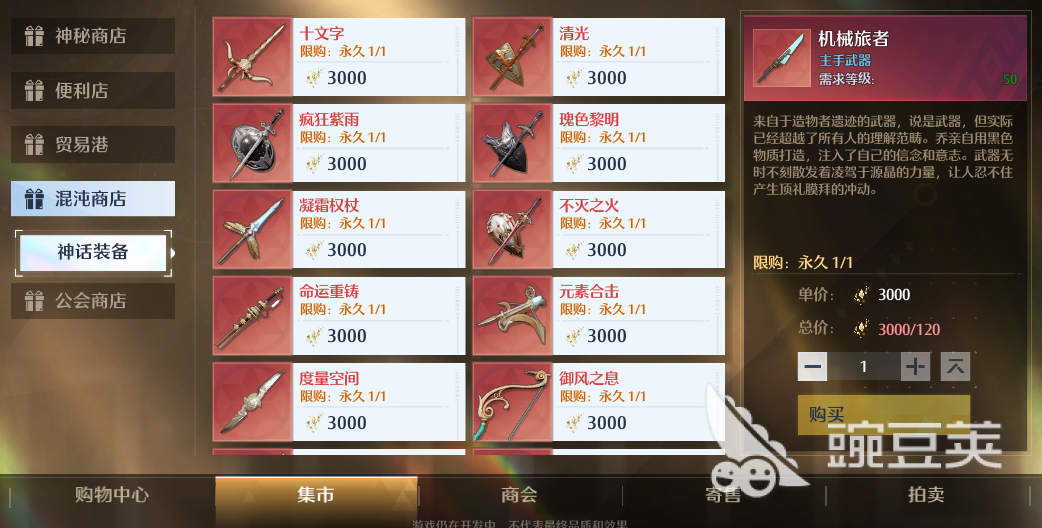
Task: Click the quantity input field
Action: [864, 367]
